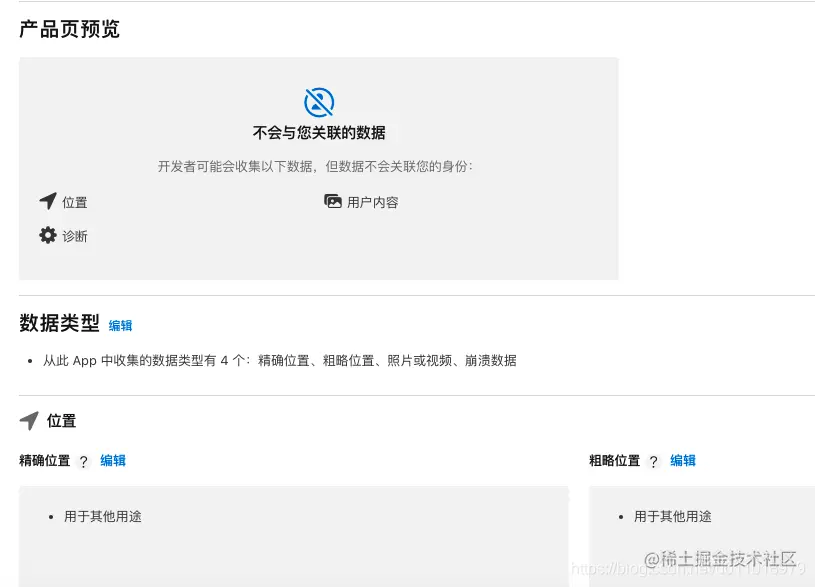Click the 开发者可能会收集以下数据 description line

316,166
